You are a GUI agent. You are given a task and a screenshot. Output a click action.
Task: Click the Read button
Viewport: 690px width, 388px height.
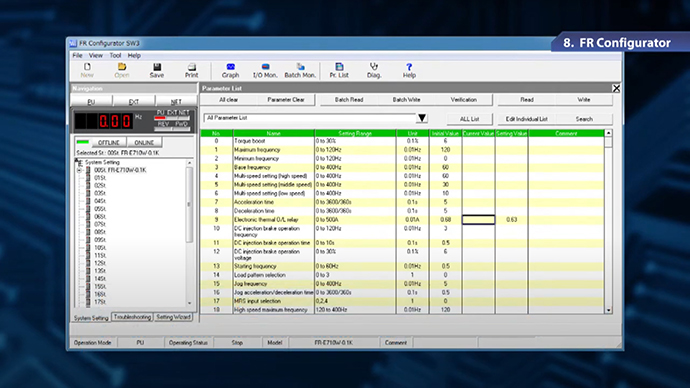527,100
